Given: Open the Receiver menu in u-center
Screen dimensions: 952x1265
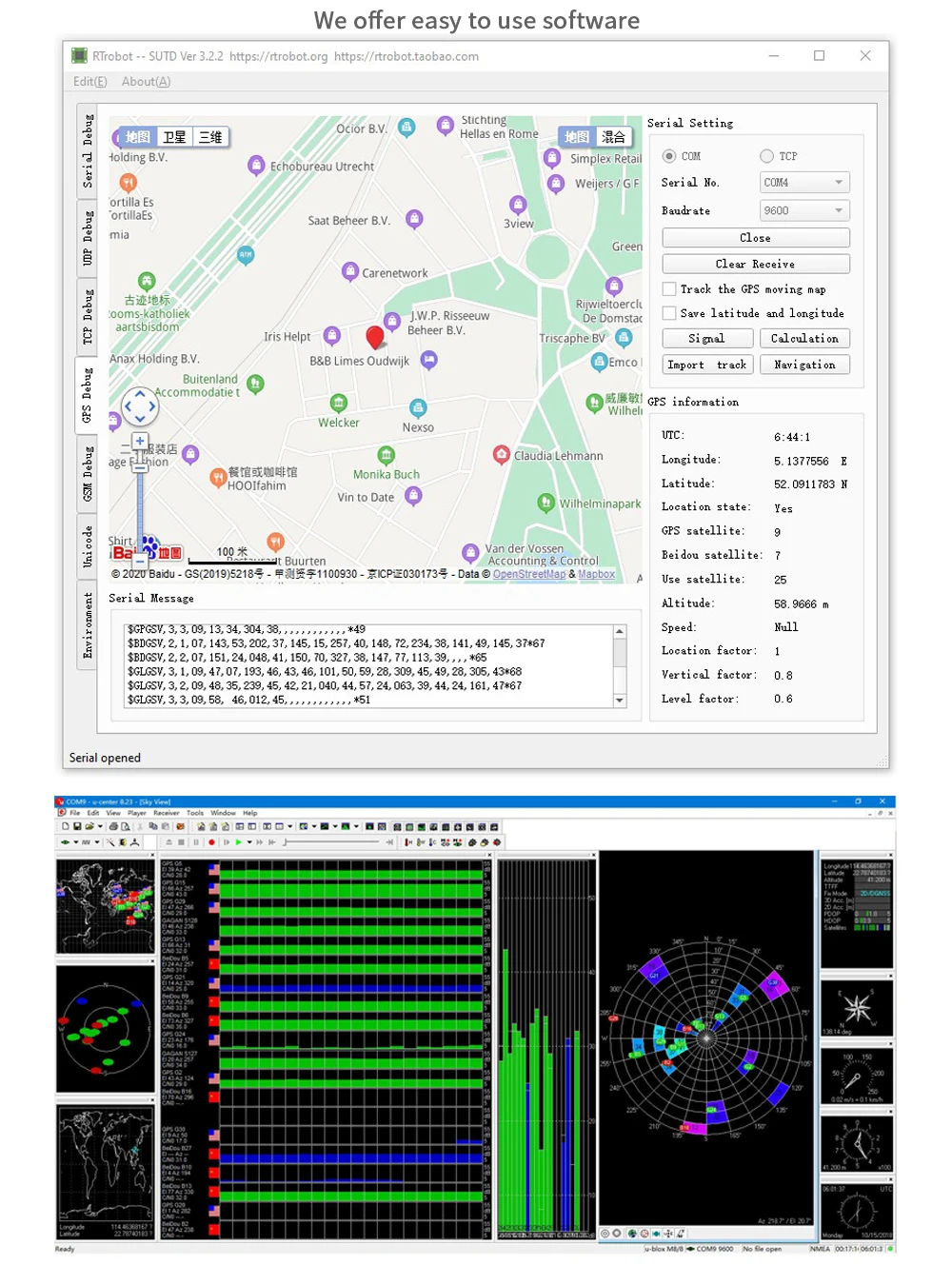Looking at the screenshot, I should [x=167, y=813].
